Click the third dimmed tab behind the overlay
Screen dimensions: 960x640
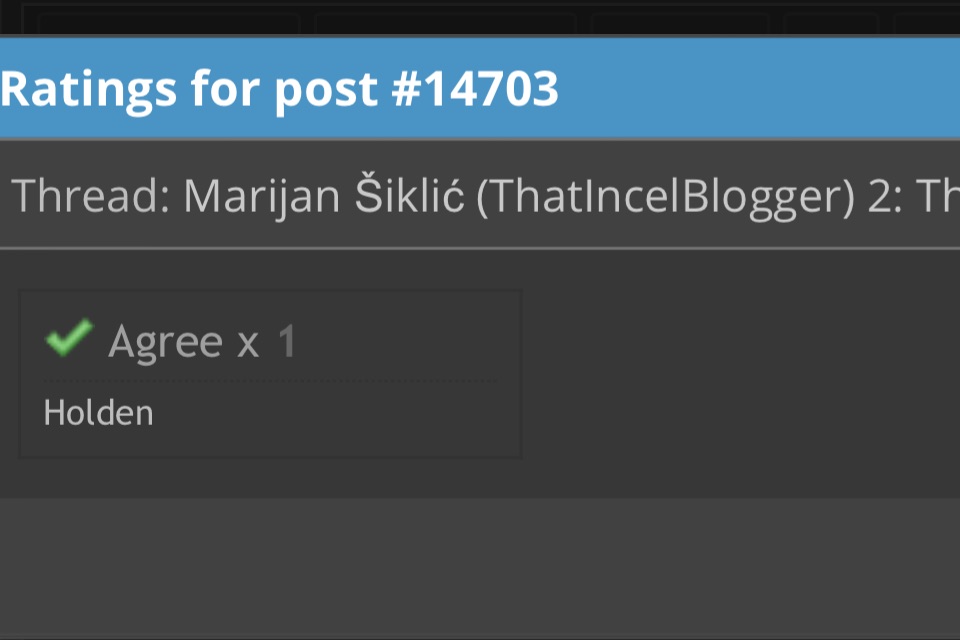680,23
